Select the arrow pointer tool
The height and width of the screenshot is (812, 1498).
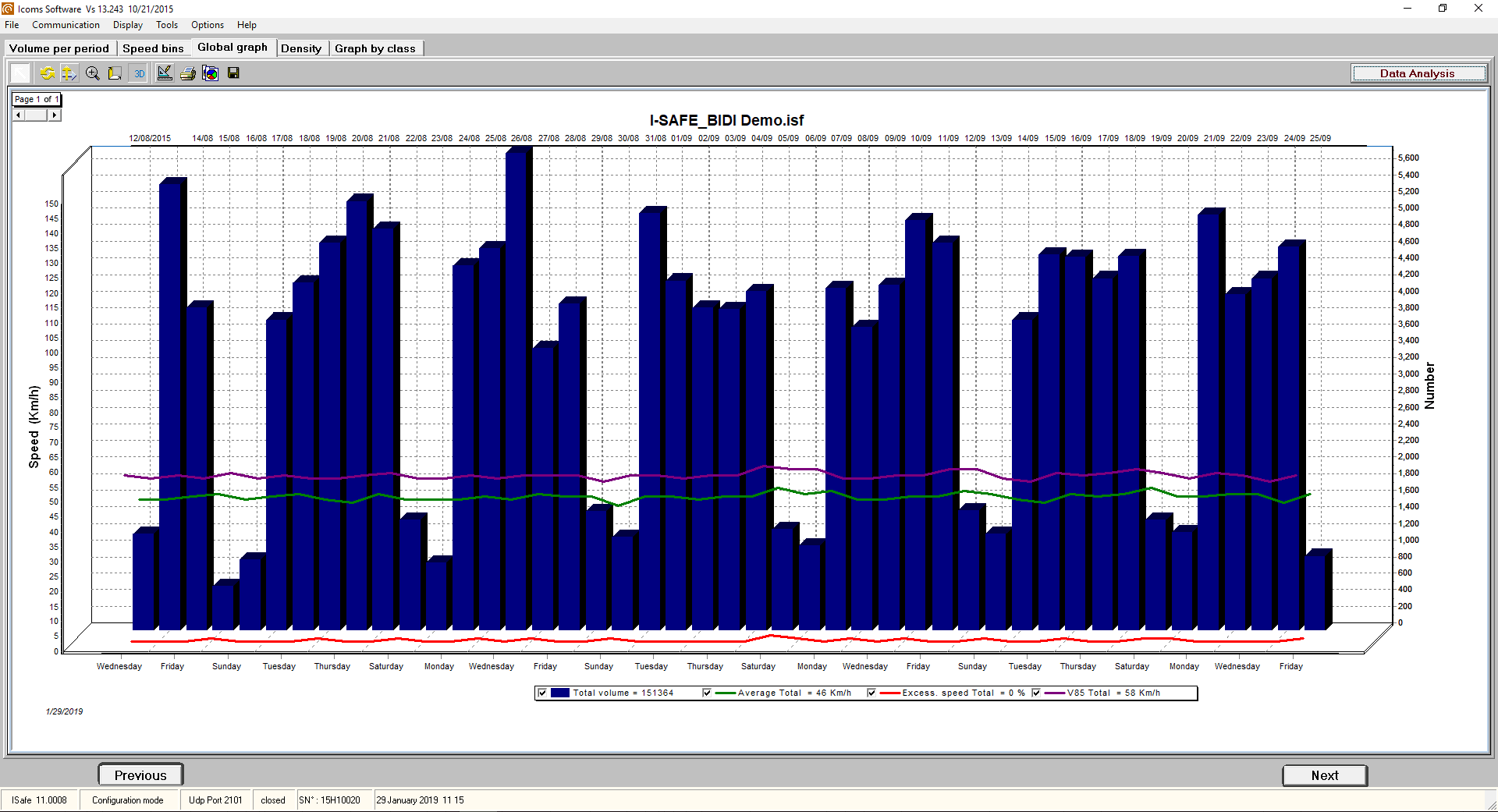point(20,73)
